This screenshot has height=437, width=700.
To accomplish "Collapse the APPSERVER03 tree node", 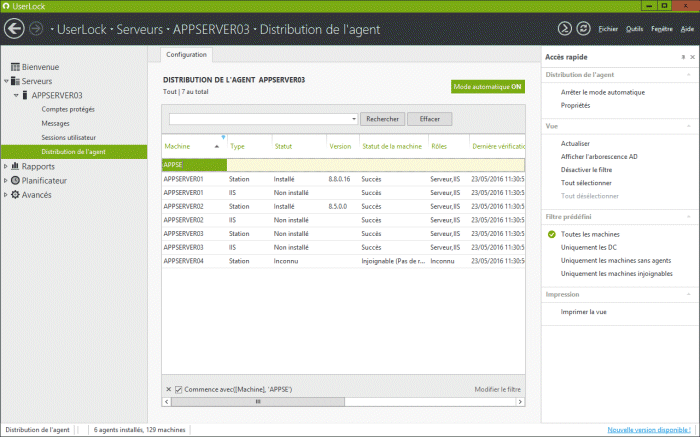I will pyautogui.click(x=16, y=95).
